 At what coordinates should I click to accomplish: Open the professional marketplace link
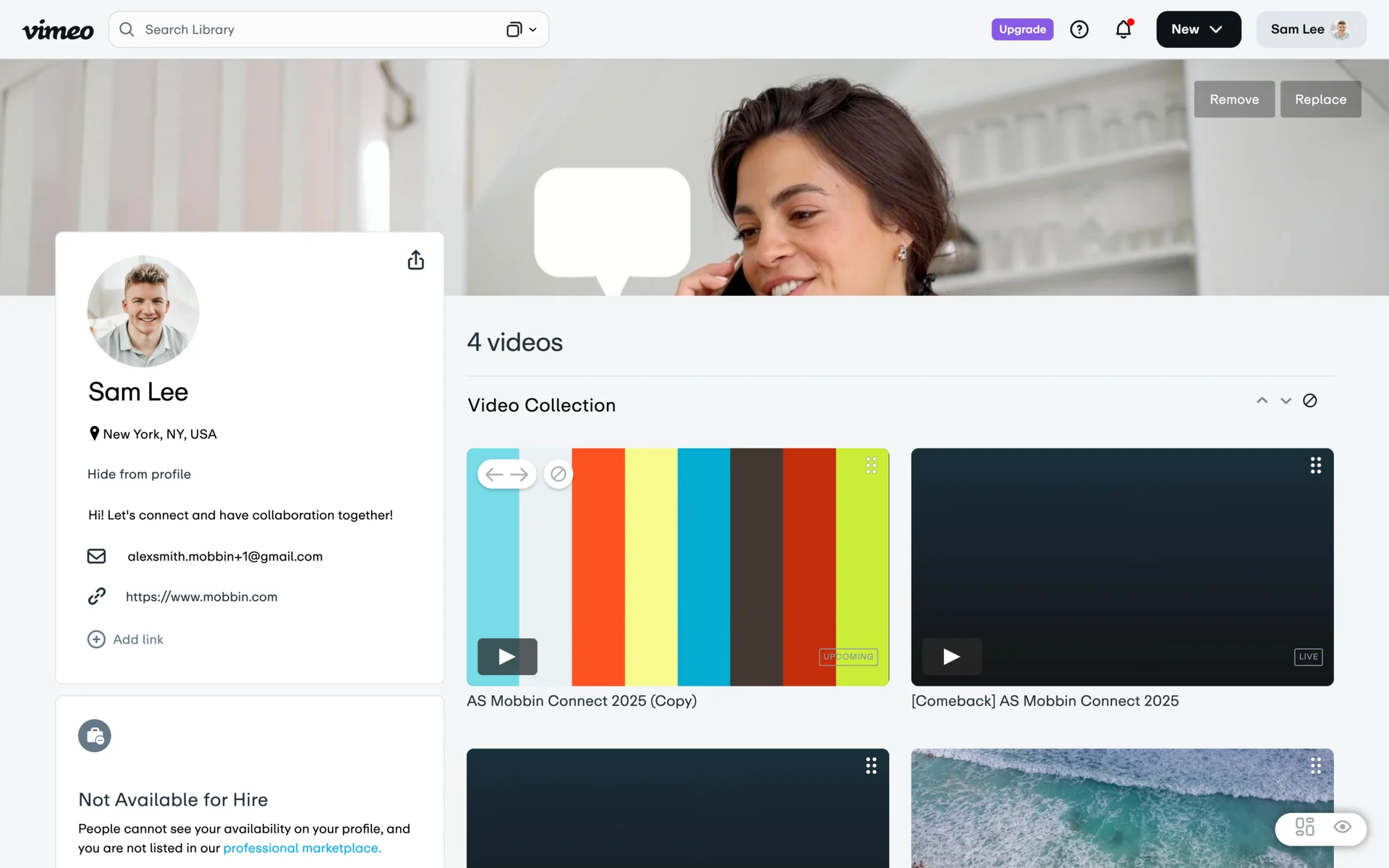(302, 848)
